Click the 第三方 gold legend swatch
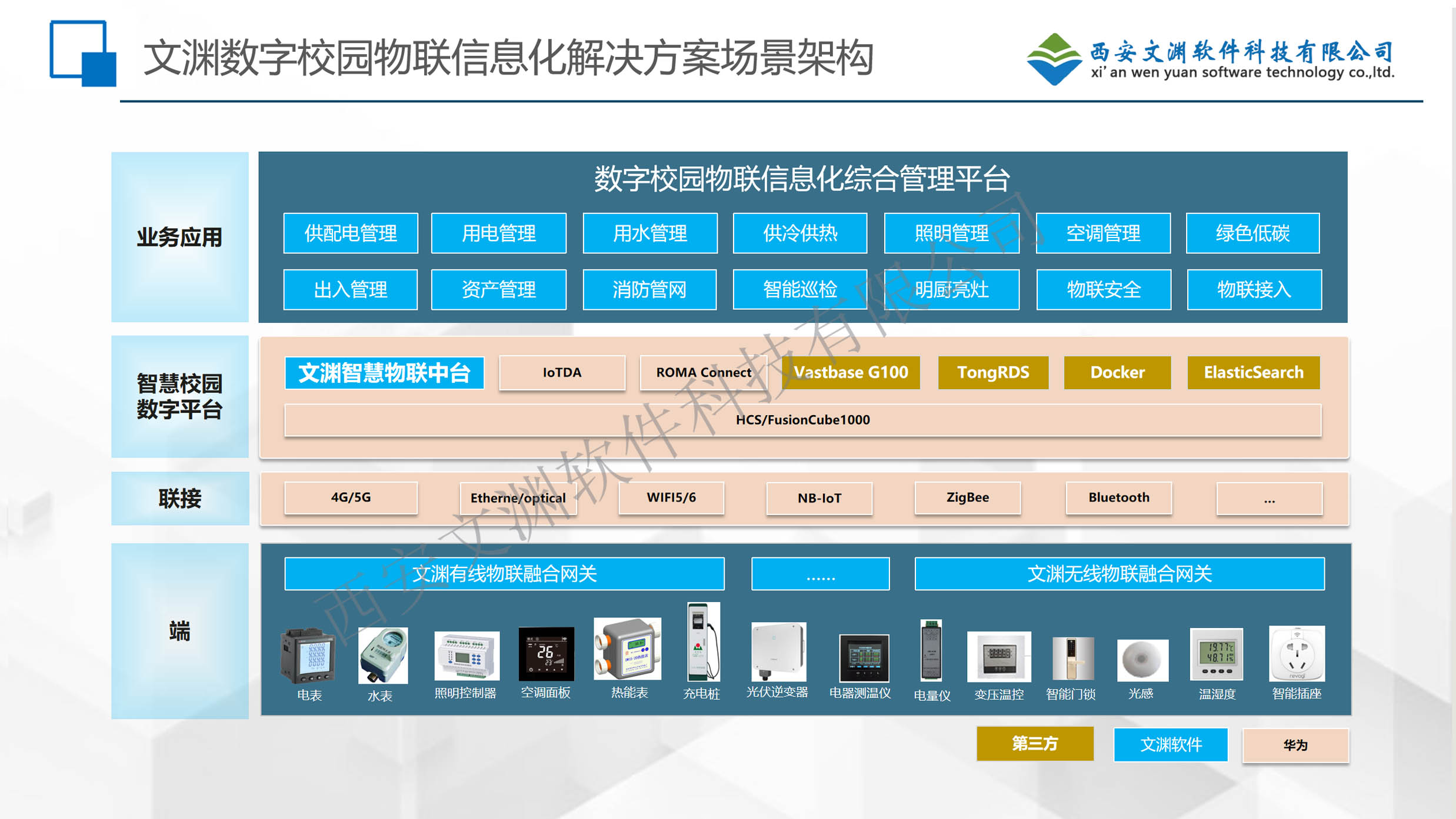 click(x=1035, y=744)
